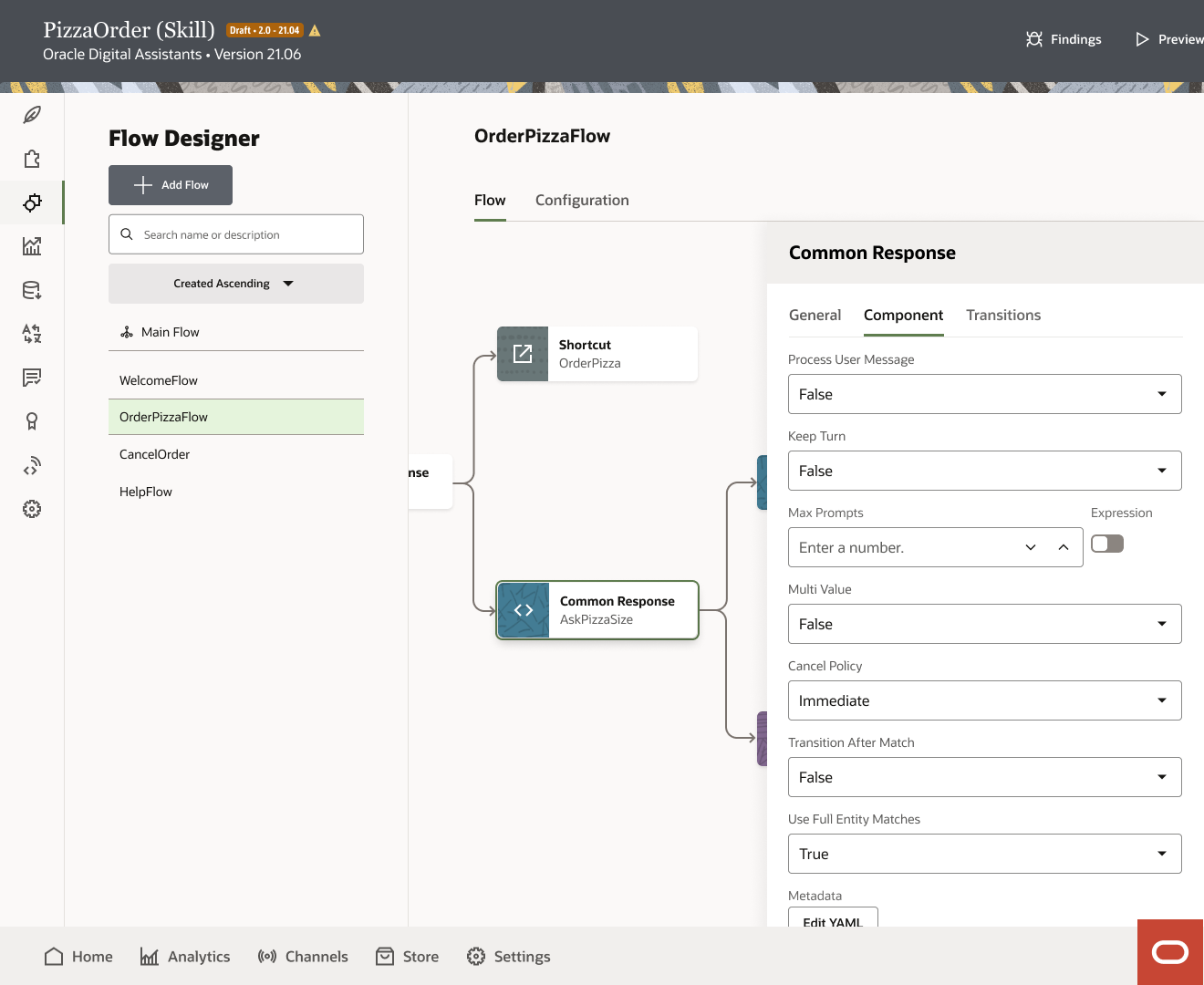Open the Insights chart sidebar icon

click(32, 246)
